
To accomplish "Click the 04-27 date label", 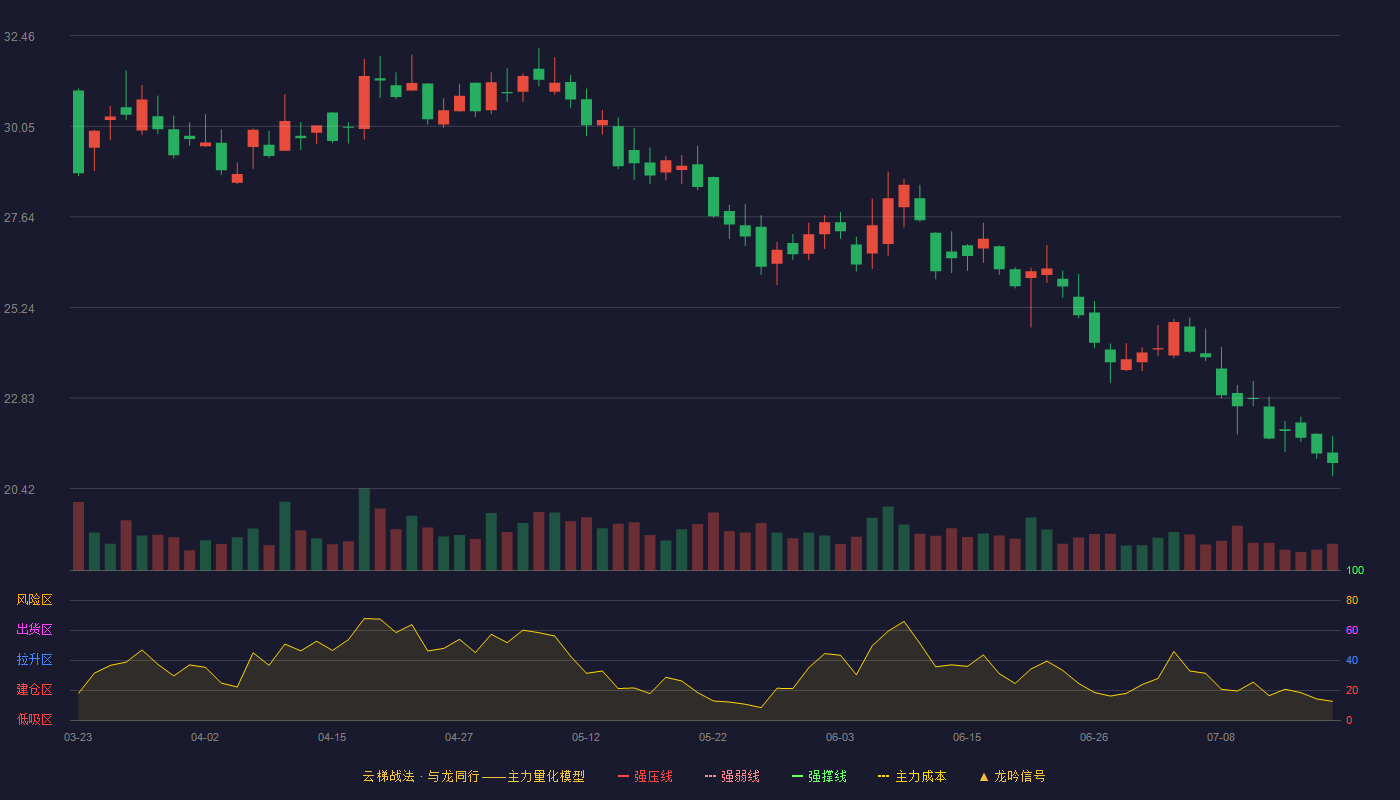I will tap(459, 737).
